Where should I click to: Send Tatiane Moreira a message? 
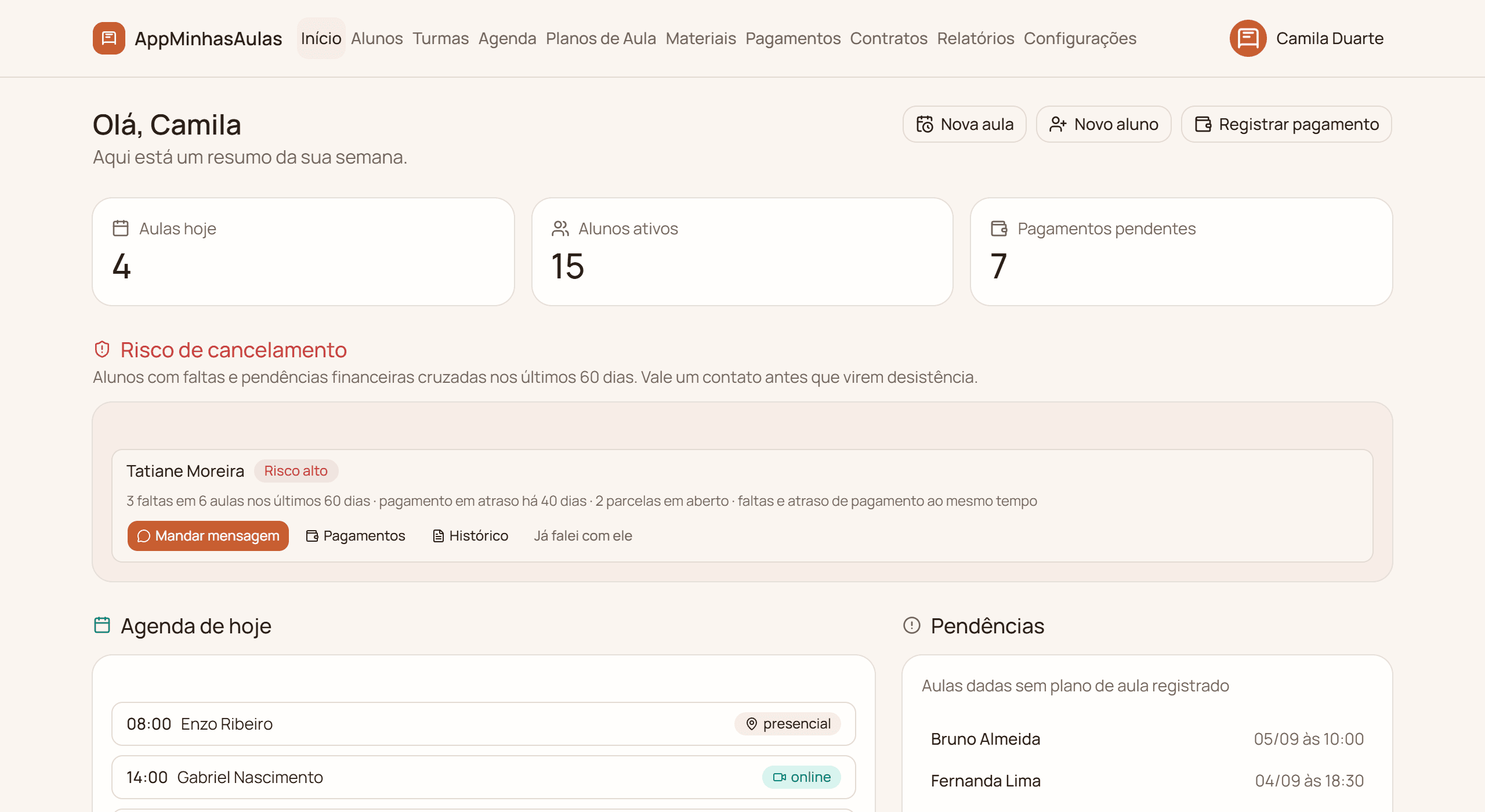click(x=208, y=536)
